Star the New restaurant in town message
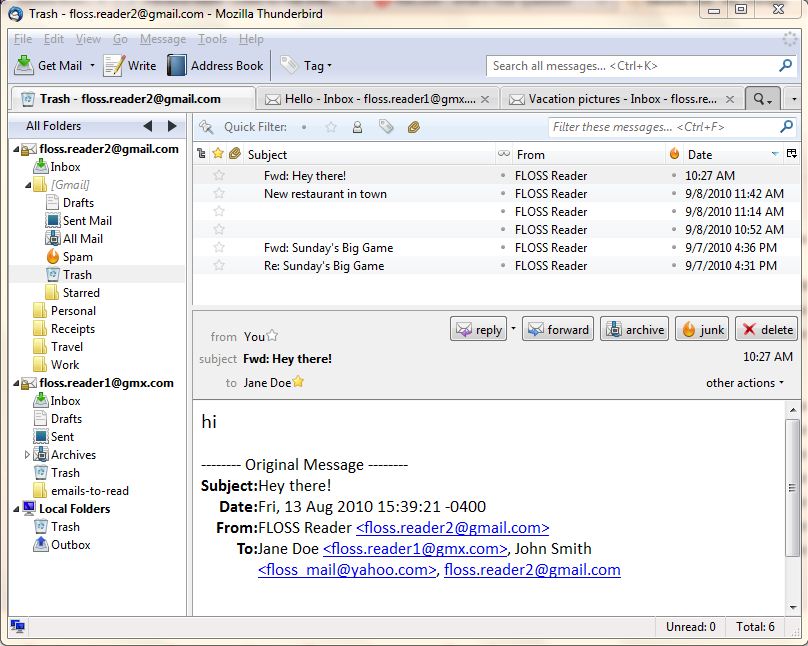Image resolution: width=808 pixels, height=646 pixels. point(219,194)
